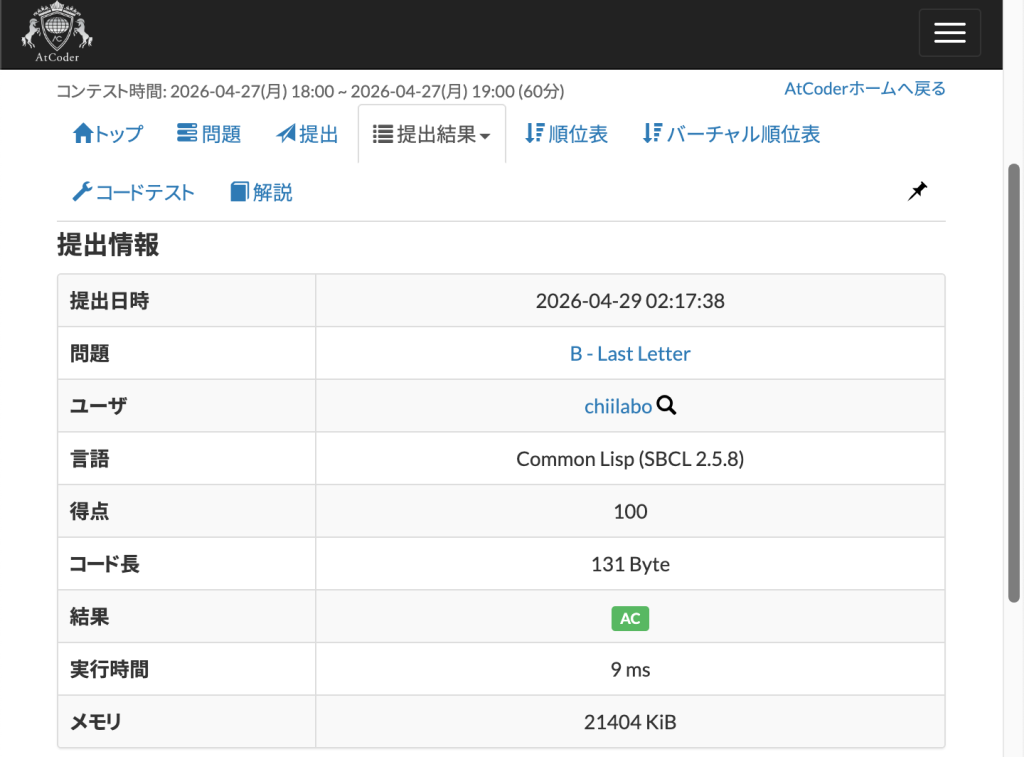Screen dimensions: 1024x757
Task: Click the page's vertical scrollbar
Action: point(1013,380)
